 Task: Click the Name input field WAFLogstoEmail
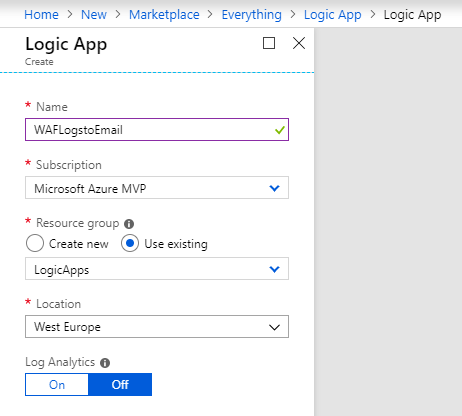[x=157, y=130]
